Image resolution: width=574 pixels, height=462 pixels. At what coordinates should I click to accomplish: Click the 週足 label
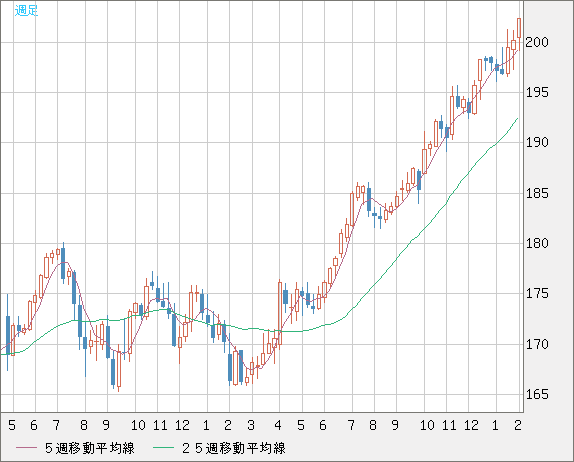(x=26, y=11)
